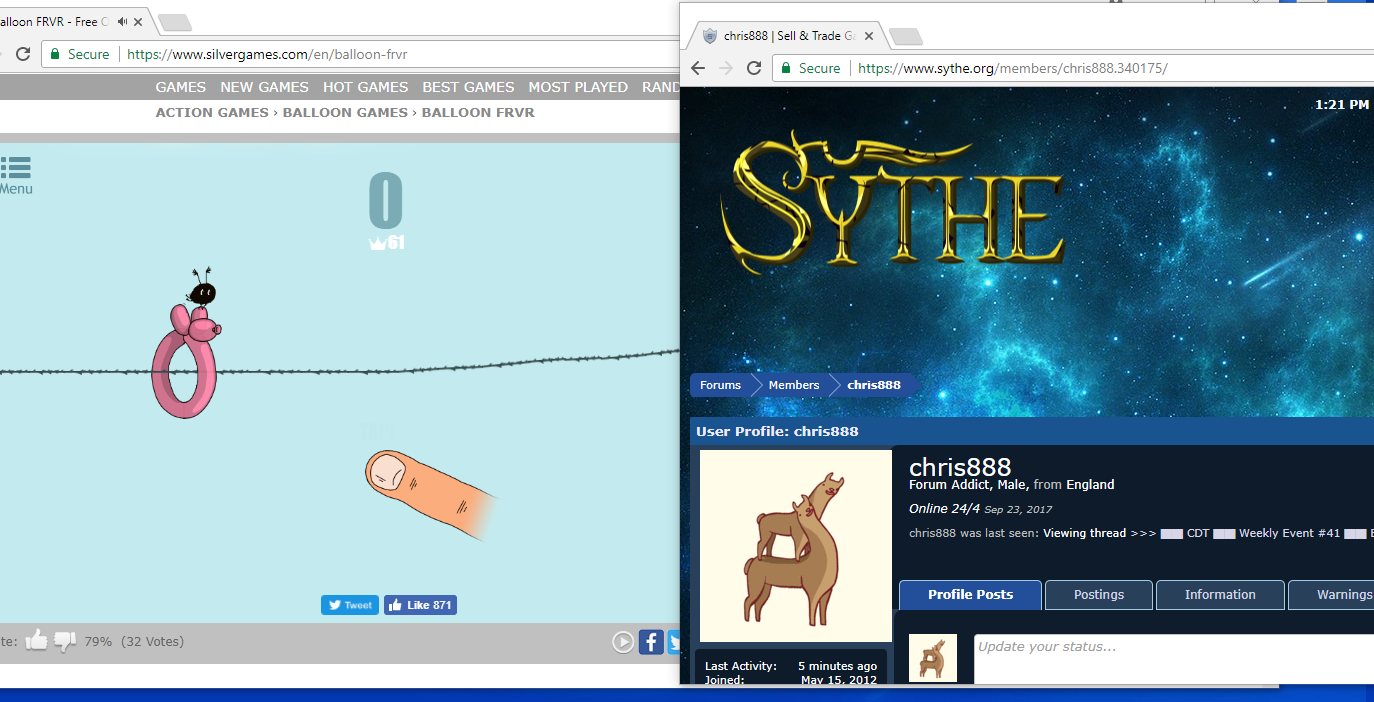Click the Viewing thread Weekly Event link
Screen dimensions: 1374x702
click(x=1208, y=533)
